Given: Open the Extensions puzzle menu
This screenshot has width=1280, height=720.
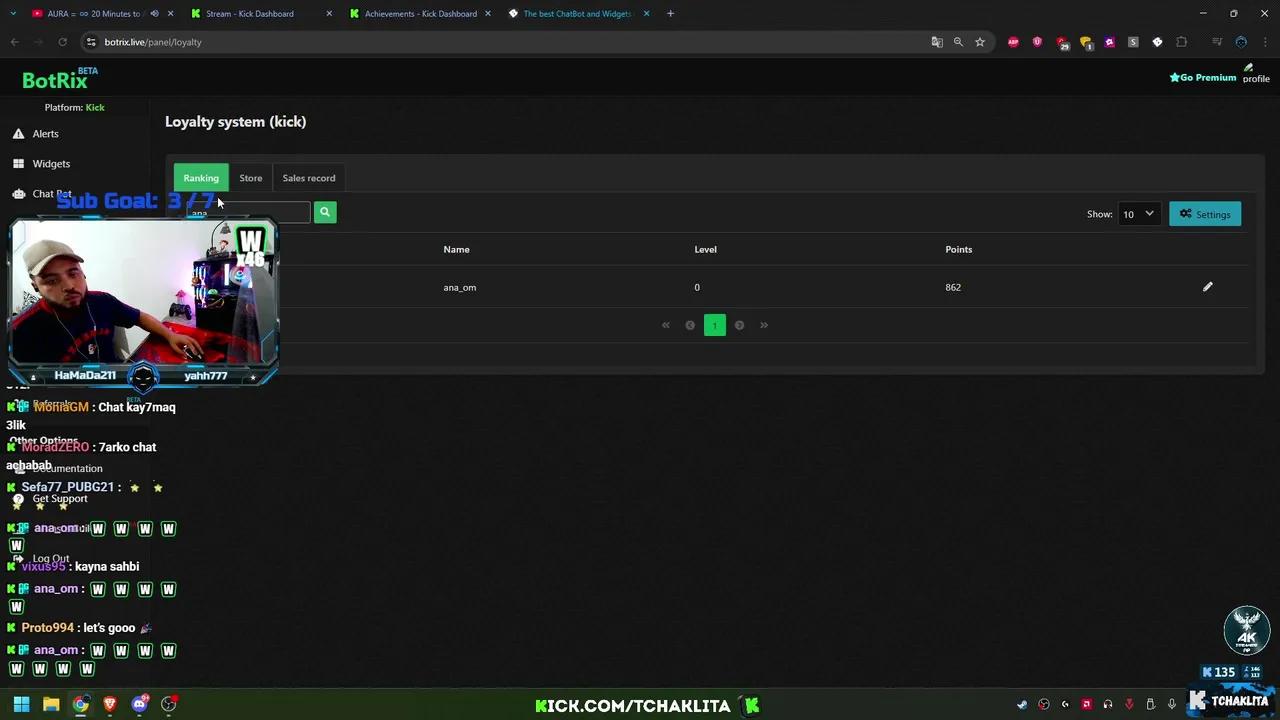Looking at the screenshot, I should 1182,42.
